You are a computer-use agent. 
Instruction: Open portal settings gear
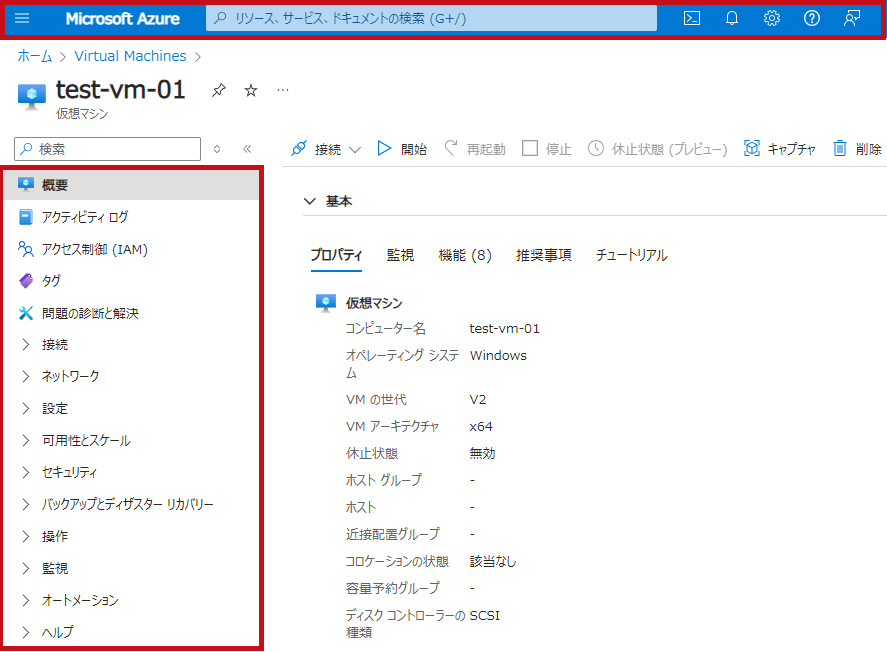click(772, 19)
